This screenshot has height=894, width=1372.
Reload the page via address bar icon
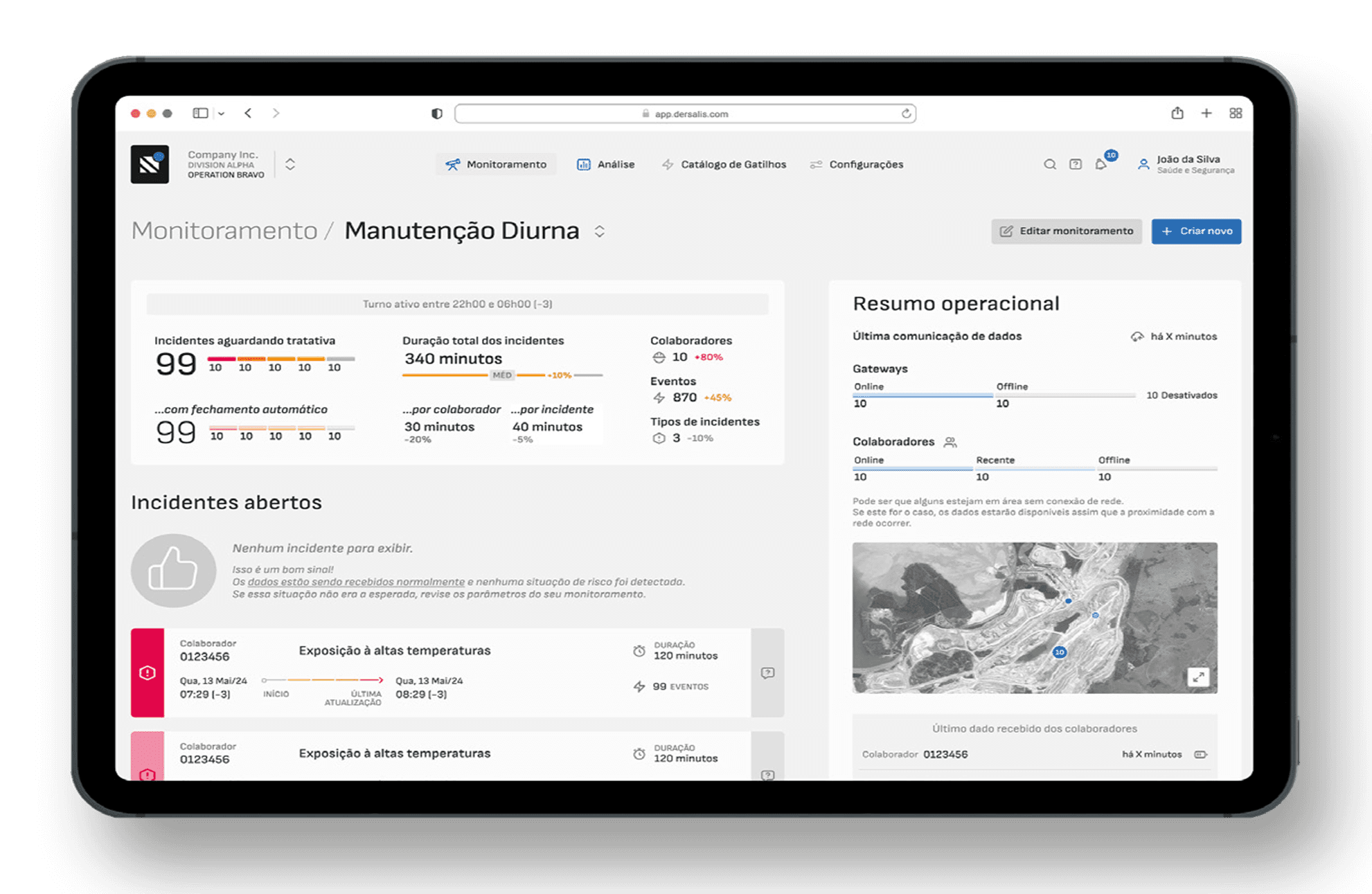tap(906, 114)
